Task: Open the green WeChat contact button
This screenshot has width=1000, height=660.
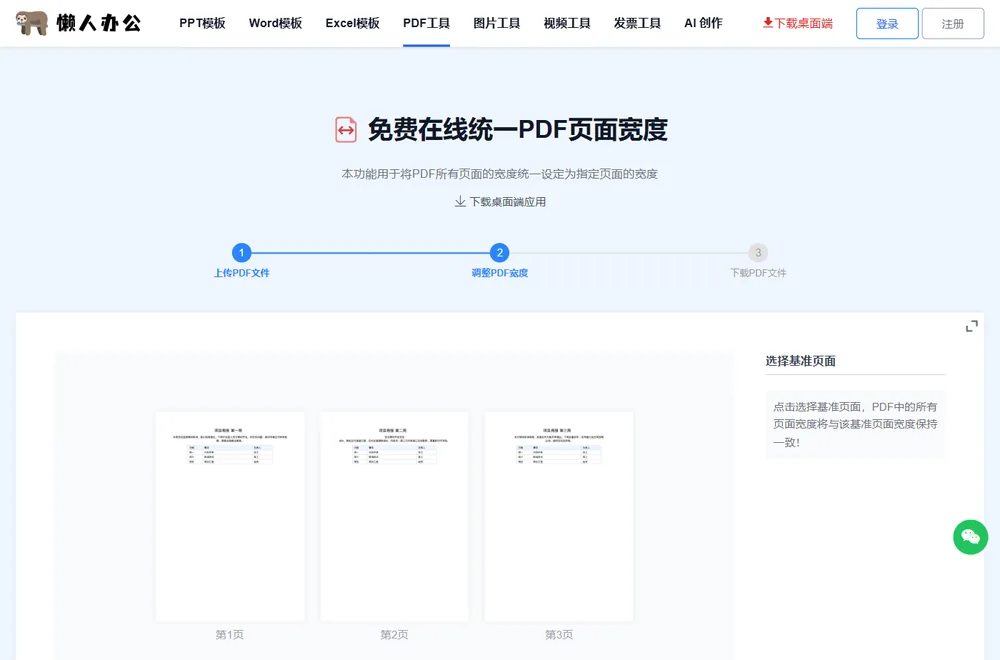Action: [x=971, y=537]
